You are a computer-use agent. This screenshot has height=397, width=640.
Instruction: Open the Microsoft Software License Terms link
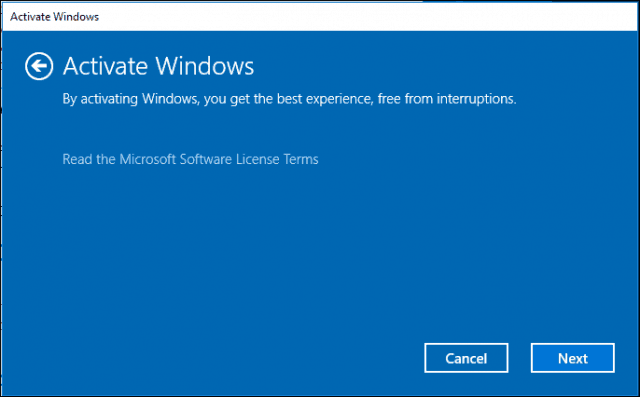(190, 159)
